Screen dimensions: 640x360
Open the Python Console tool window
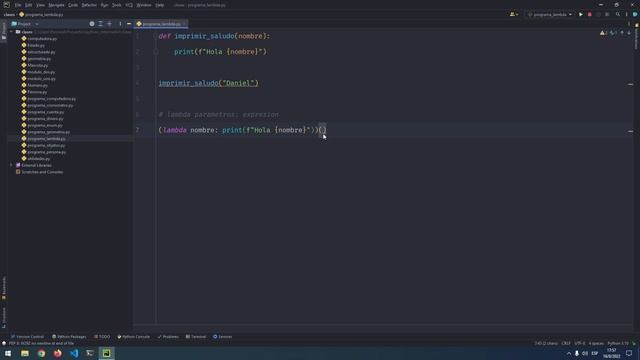point(133,337)
